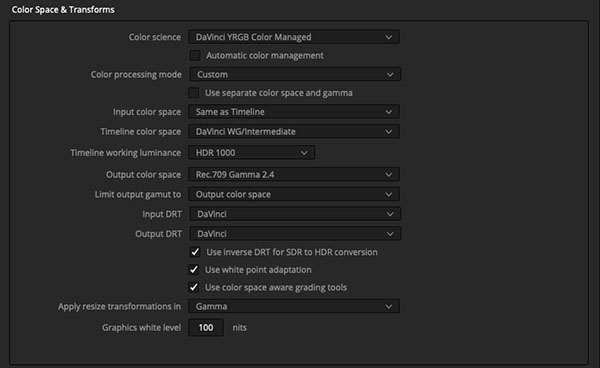Screen dimensions: 600x368
Task: Open the Color science dropdown
Action: [x=294, y=37]
